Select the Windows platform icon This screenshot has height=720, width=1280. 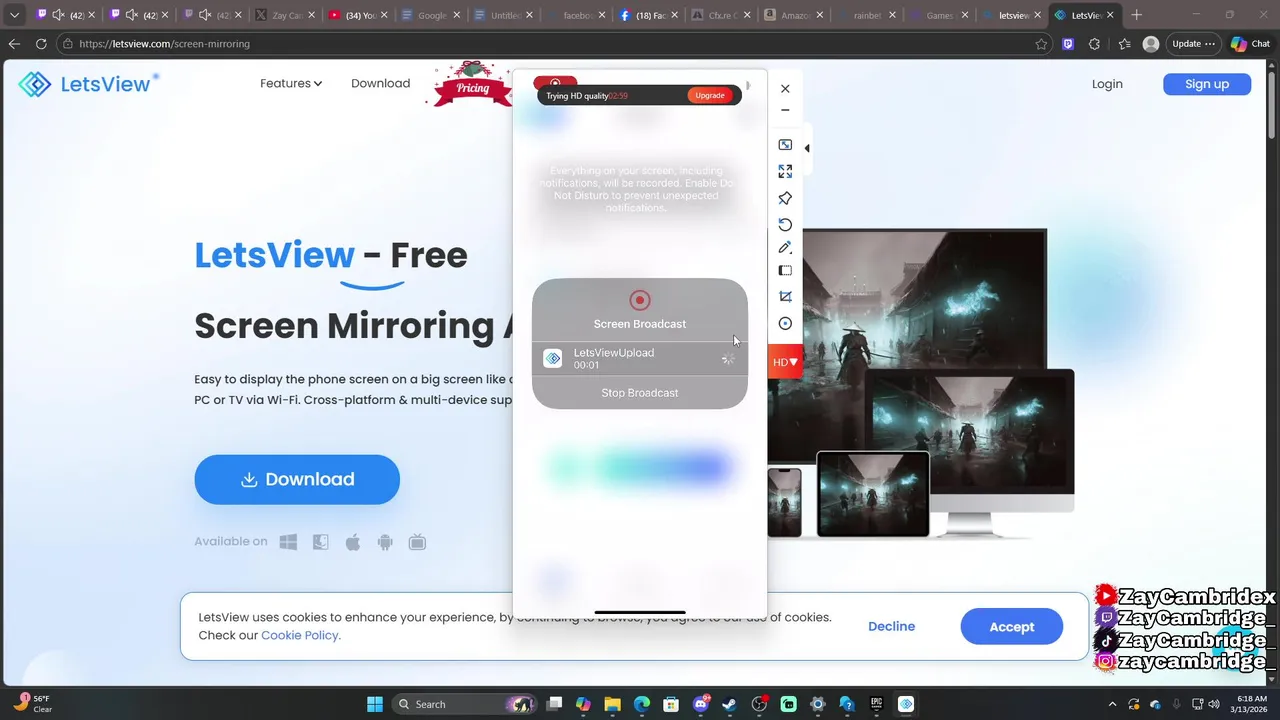point(288,542)
